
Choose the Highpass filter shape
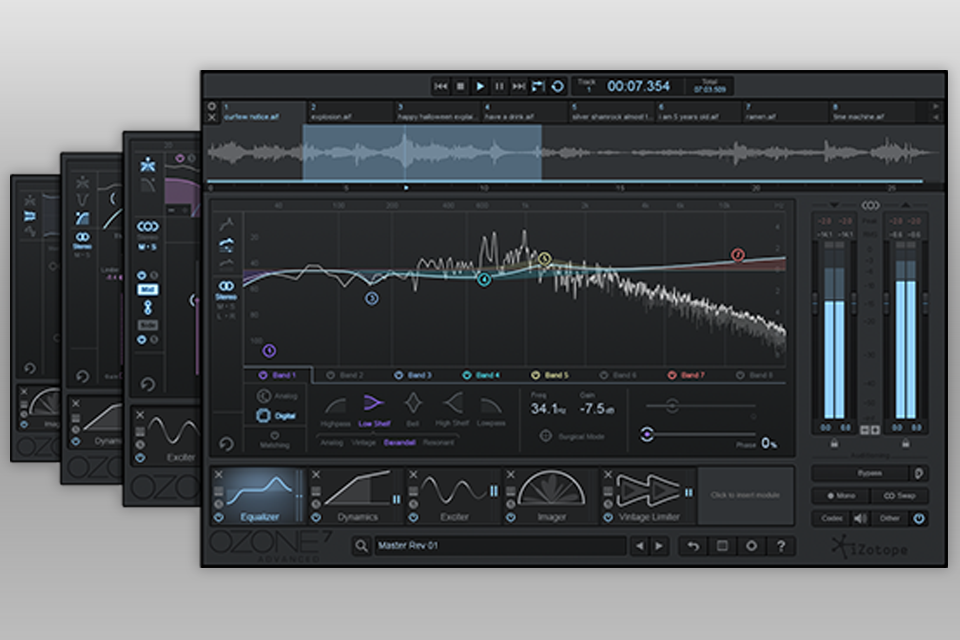click(x=336, y=411)
